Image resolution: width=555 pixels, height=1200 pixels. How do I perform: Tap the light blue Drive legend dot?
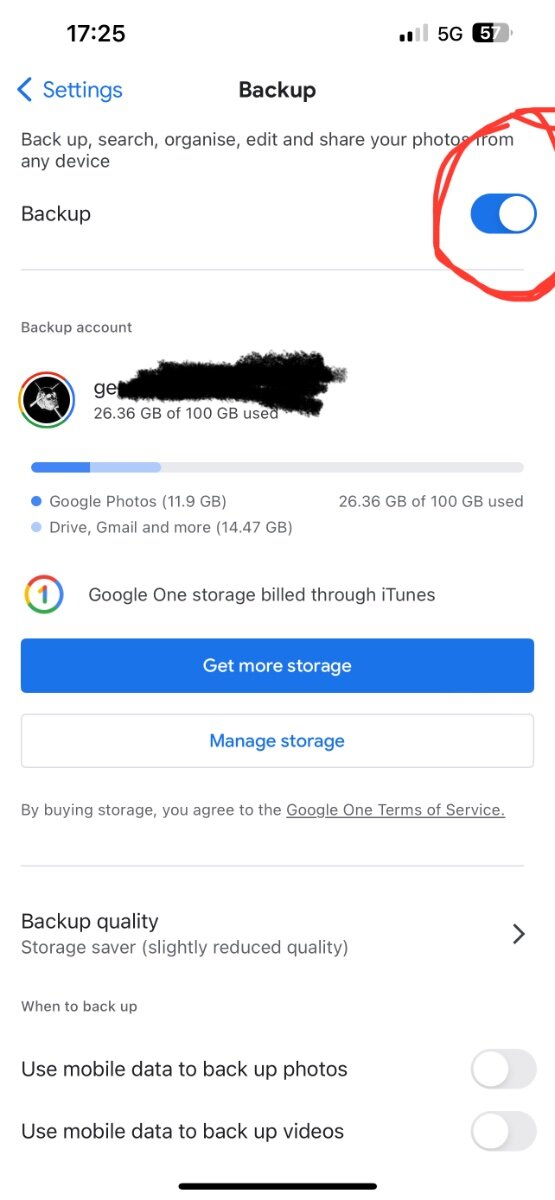36,527
